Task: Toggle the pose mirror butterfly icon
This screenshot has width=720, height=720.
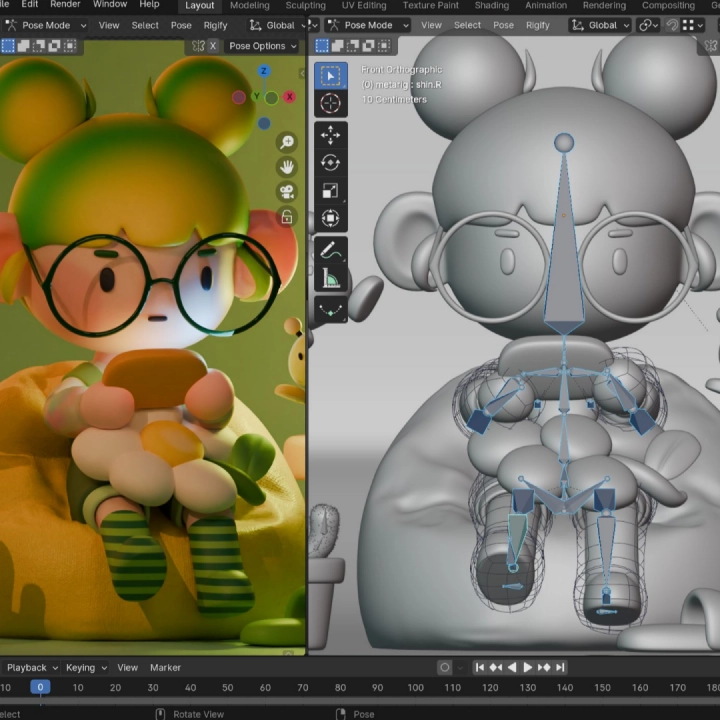Action: tap(198, 46)
